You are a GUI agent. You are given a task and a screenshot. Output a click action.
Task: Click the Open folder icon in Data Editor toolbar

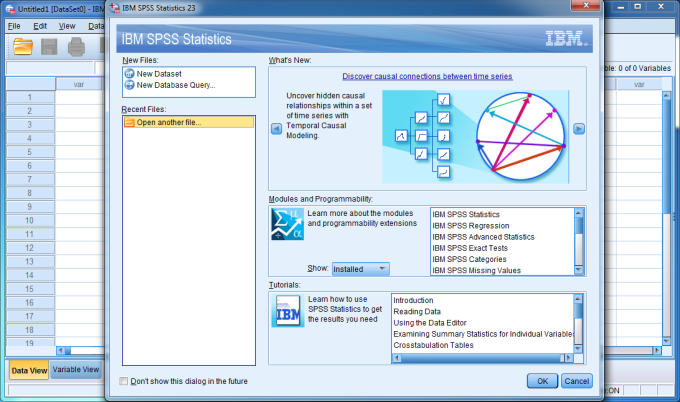[23, 46]
